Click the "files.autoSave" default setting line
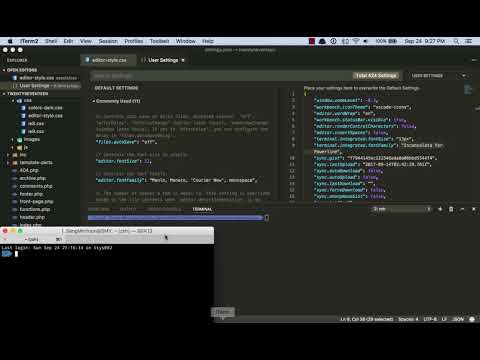This screenshot has width=480, height=360. pyautogui.click(x=126, y=142)
